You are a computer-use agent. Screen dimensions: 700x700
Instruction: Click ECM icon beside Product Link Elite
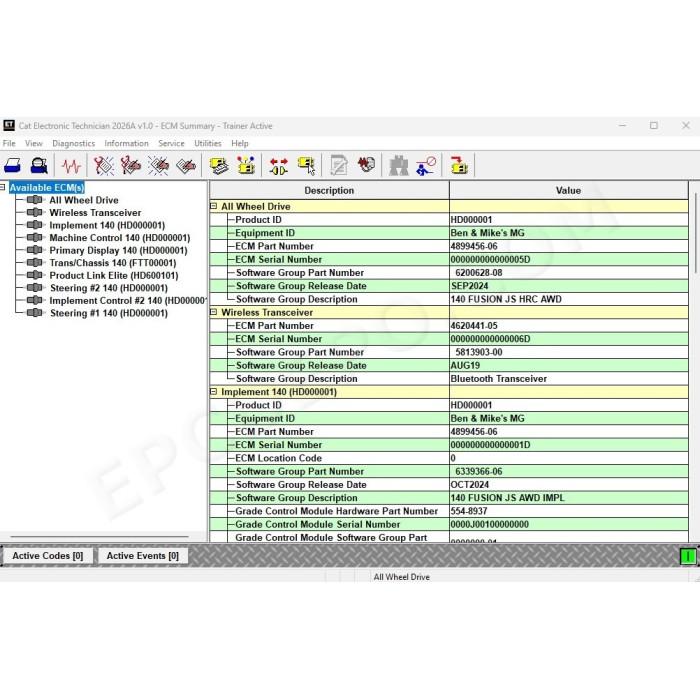click(35, 275)
